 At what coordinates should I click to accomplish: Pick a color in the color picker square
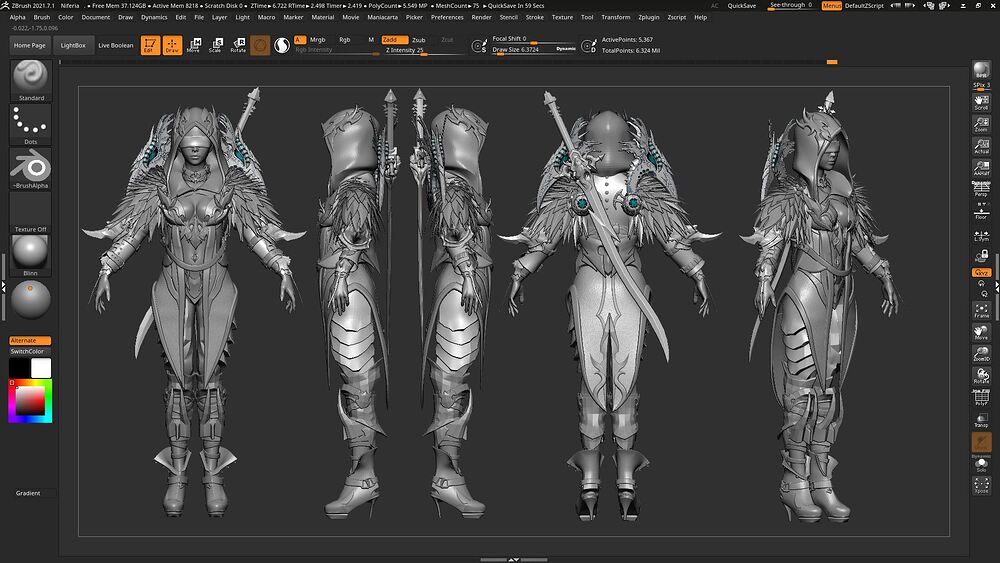30,400
